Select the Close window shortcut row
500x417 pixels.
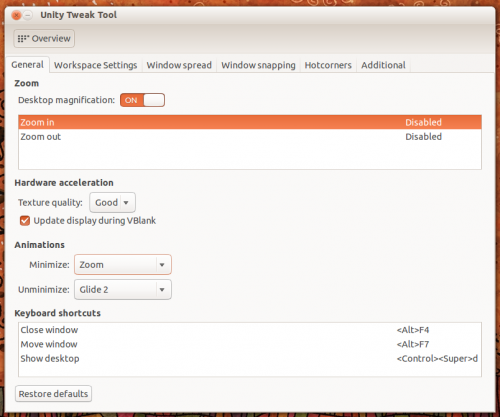[x=250, y=330]
